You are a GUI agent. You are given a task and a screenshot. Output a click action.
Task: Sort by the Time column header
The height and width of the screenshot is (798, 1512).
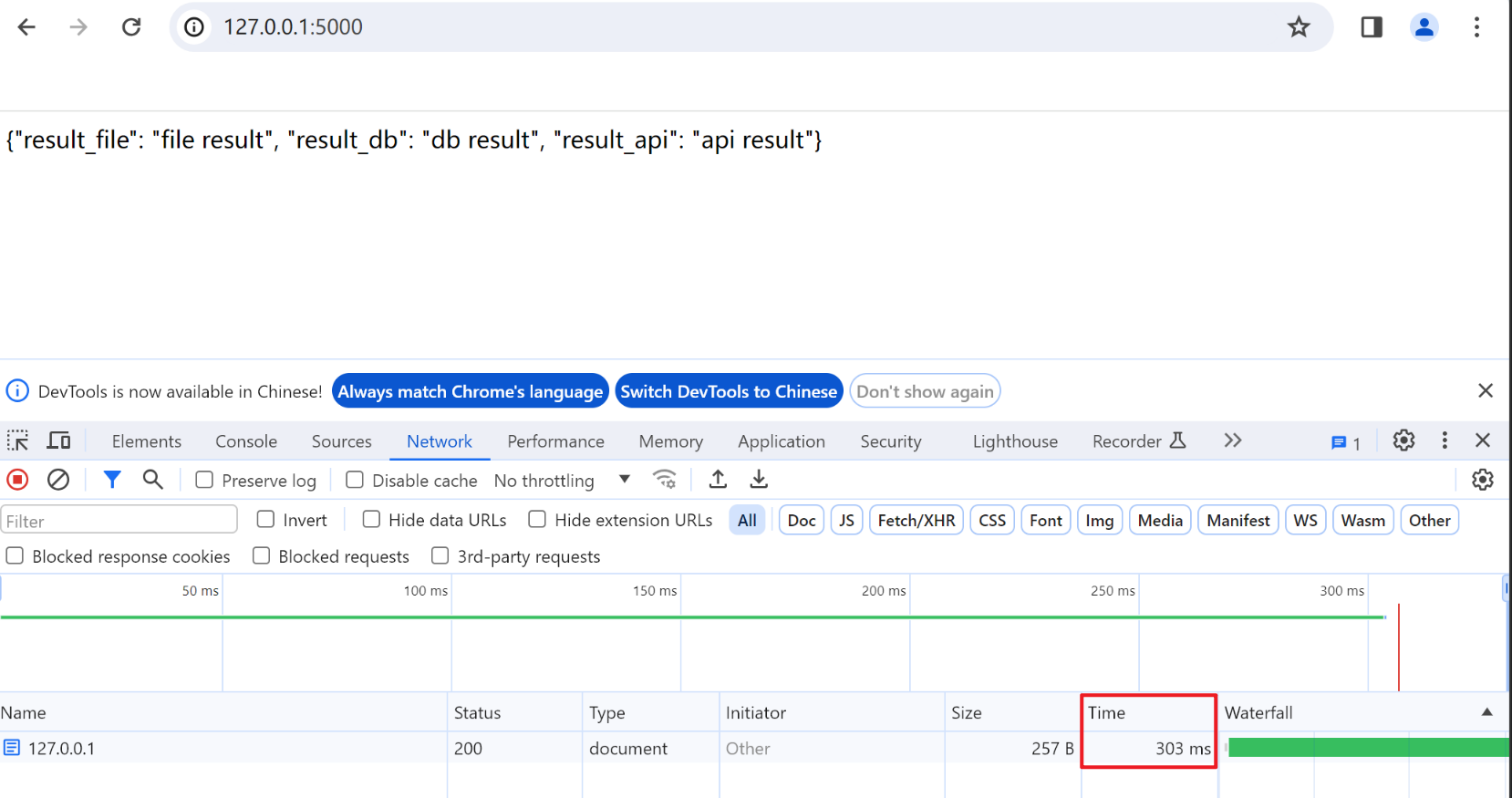click(x=1149, y=712)
